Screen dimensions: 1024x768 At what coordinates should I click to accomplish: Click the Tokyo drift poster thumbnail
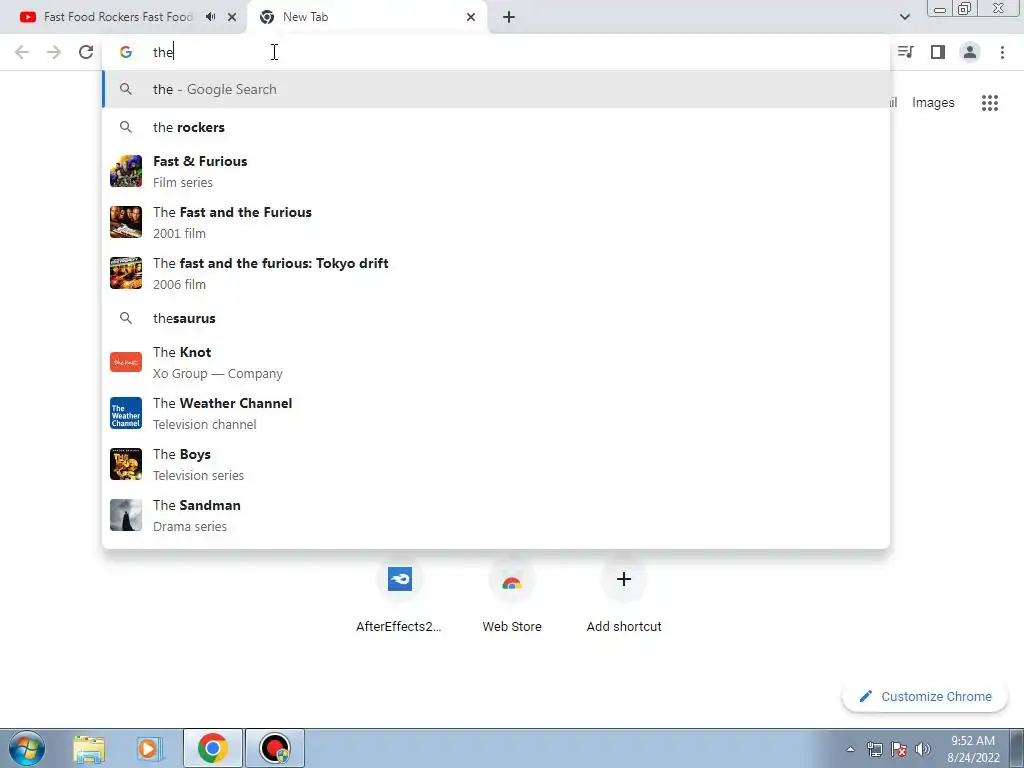point(126,273)
